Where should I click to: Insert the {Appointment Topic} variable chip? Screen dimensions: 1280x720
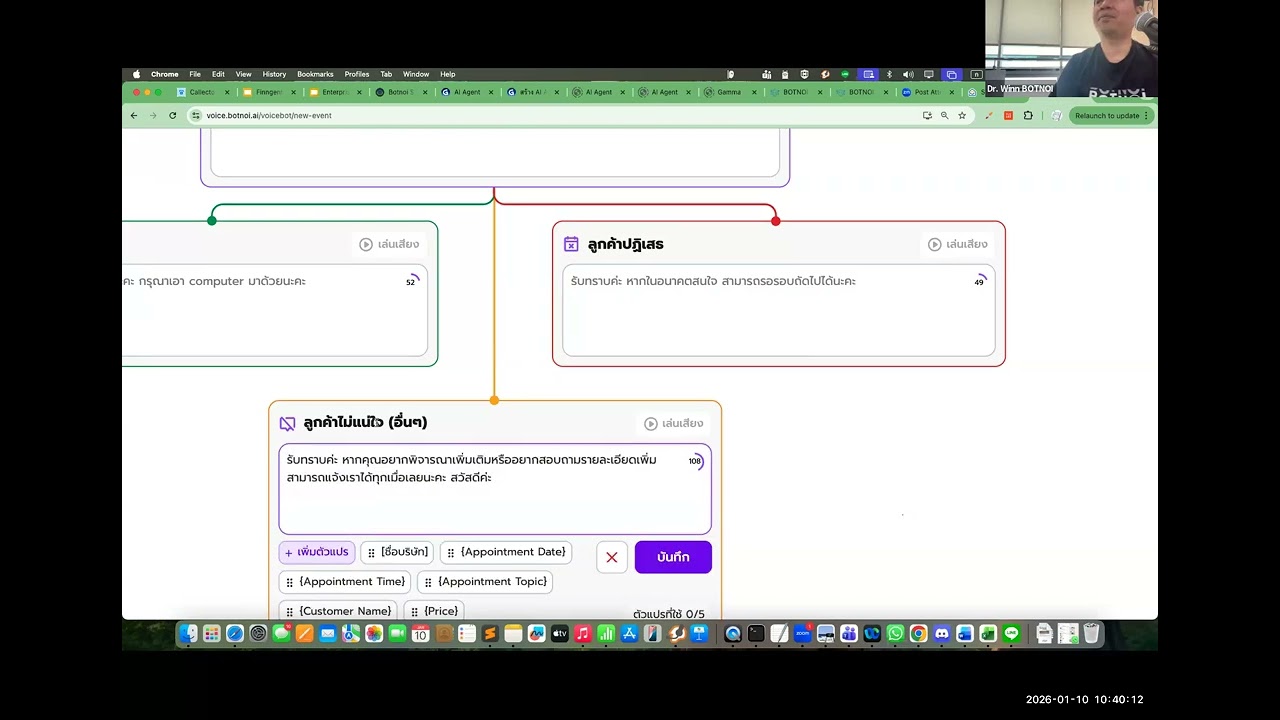(x=485, y=581)
